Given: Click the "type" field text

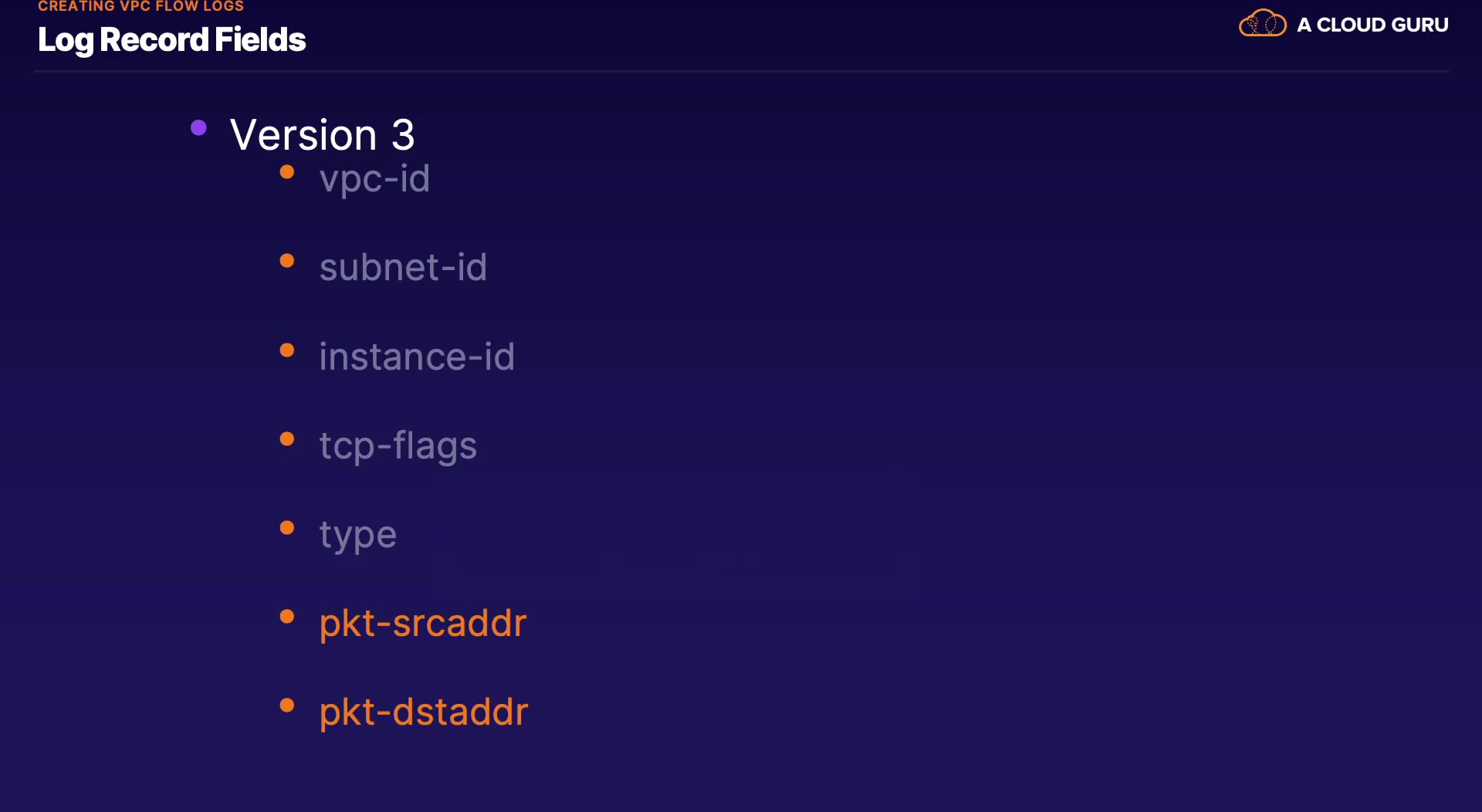Looking at the screenshot, I should coord(358,535).
